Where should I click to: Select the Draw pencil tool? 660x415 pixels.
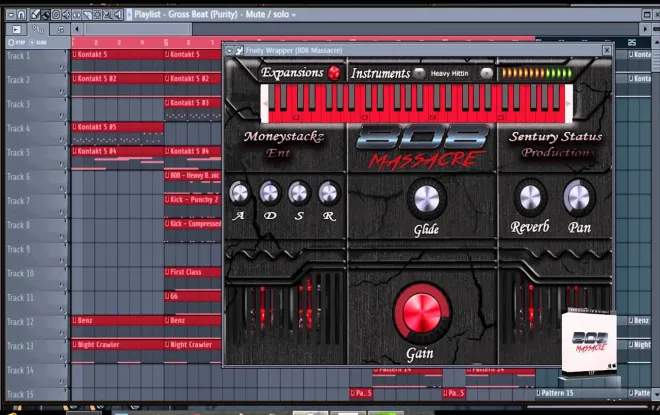coord(35,15)
